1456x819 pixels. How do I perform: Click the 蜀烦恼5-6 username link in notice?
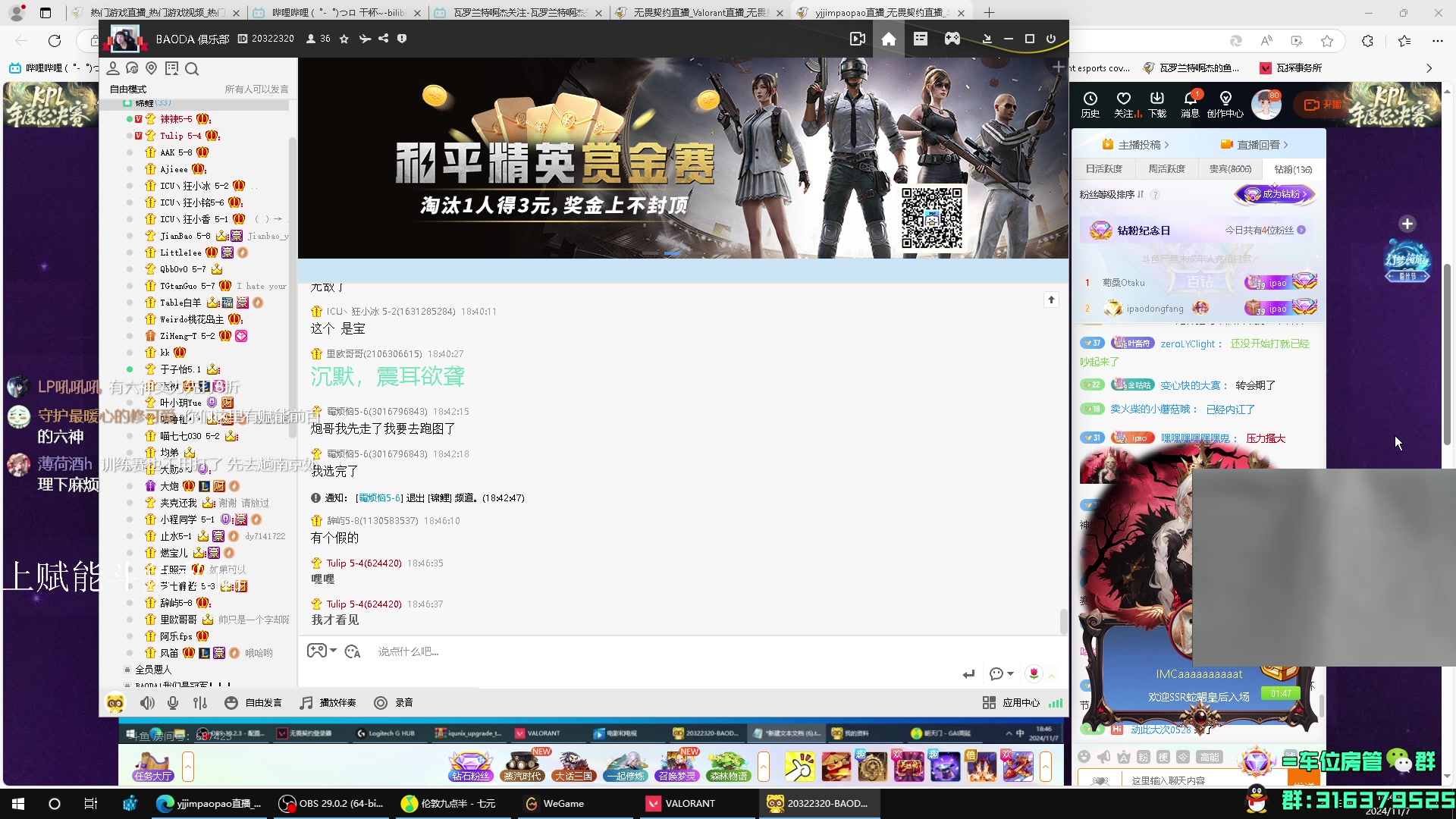coord(380,498)
